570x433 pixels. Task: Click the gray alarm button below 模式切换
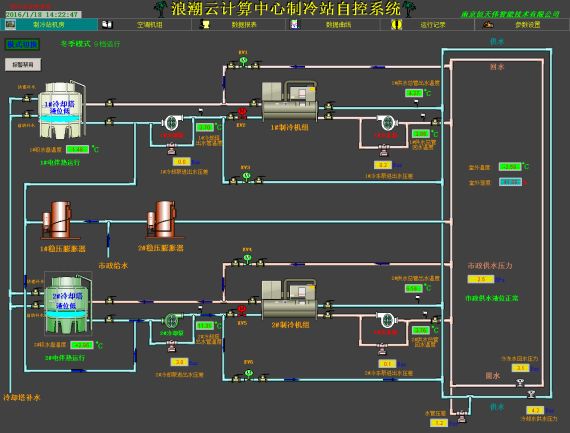(x=23, y=65)
